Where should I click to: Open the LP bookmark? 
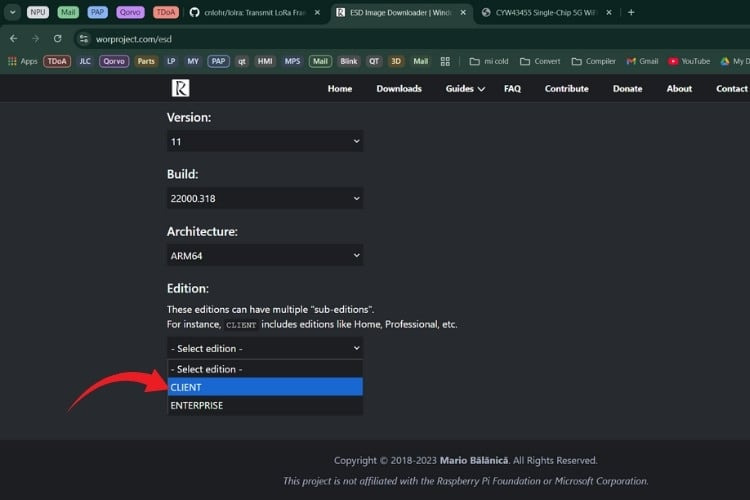pyautogui.click(x=171, y=61)
